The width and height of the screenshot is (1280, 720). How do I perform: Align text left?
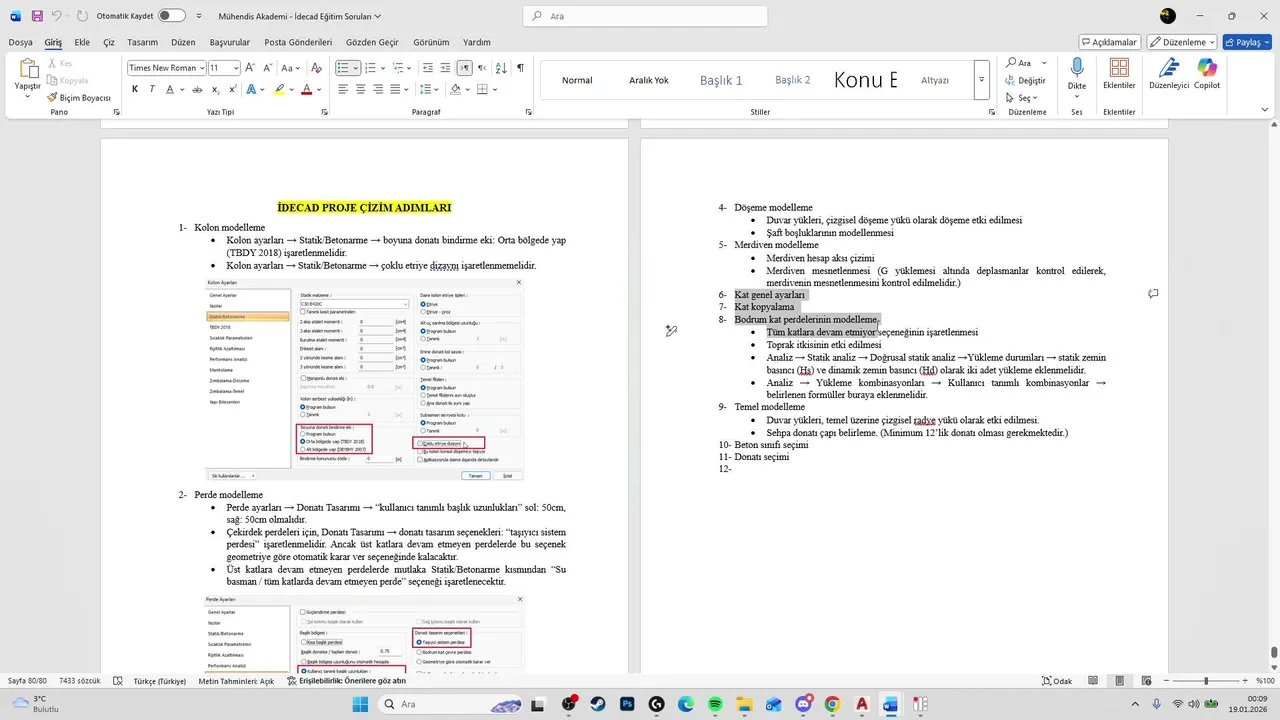343,89
